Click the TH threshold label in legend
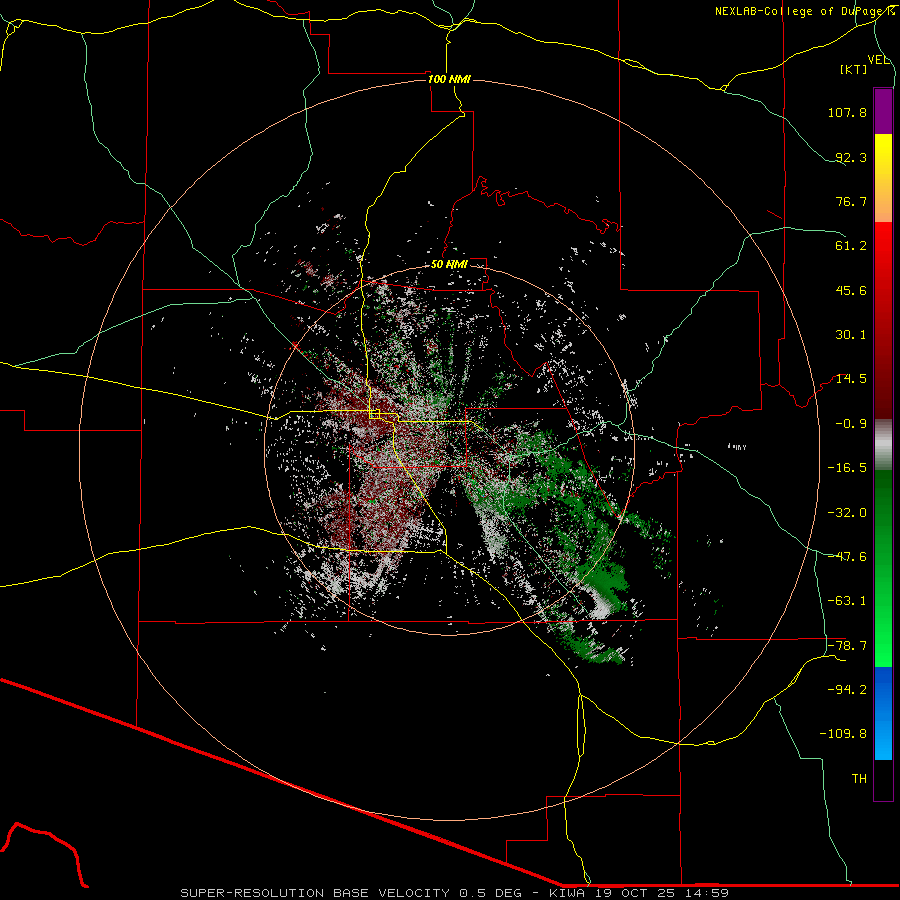 [x=859, y=779]
